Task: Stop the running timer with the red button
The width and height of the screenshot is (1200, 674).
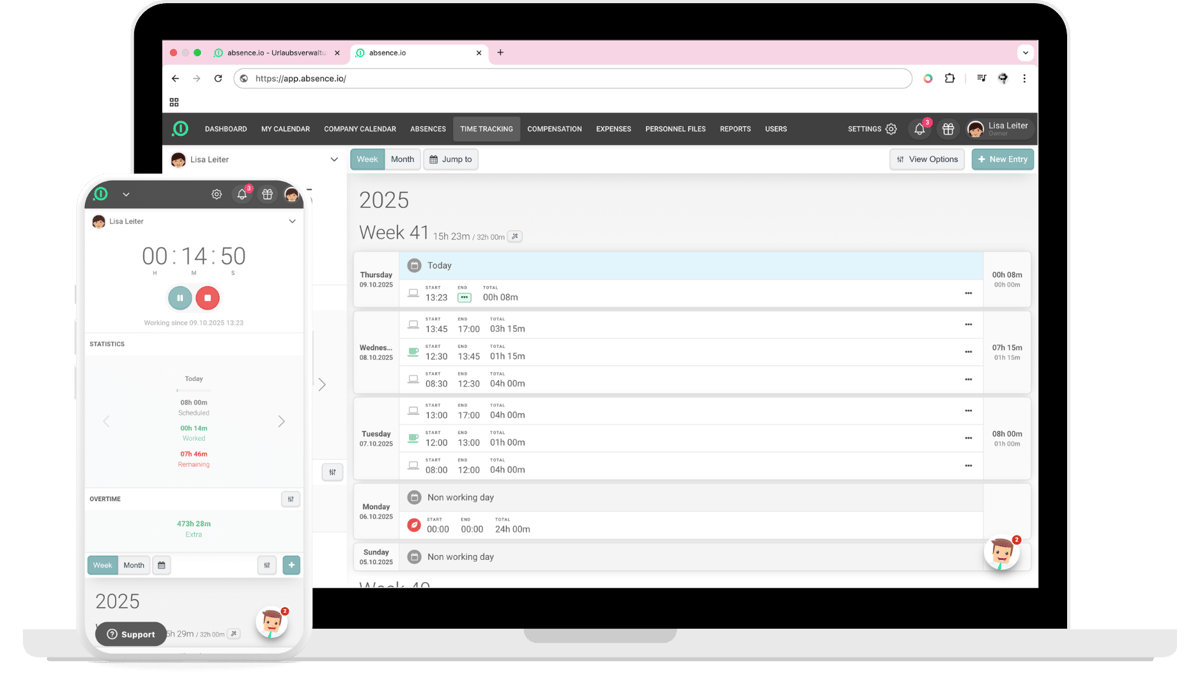Action: pyautogui.click(x=208, y=298)
